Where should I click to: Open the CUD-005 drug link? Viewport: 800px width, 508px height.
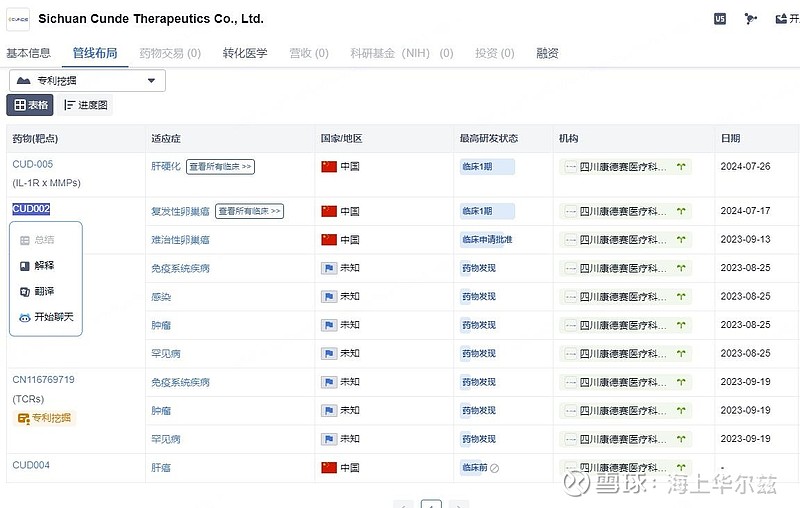tap(33, 164)
